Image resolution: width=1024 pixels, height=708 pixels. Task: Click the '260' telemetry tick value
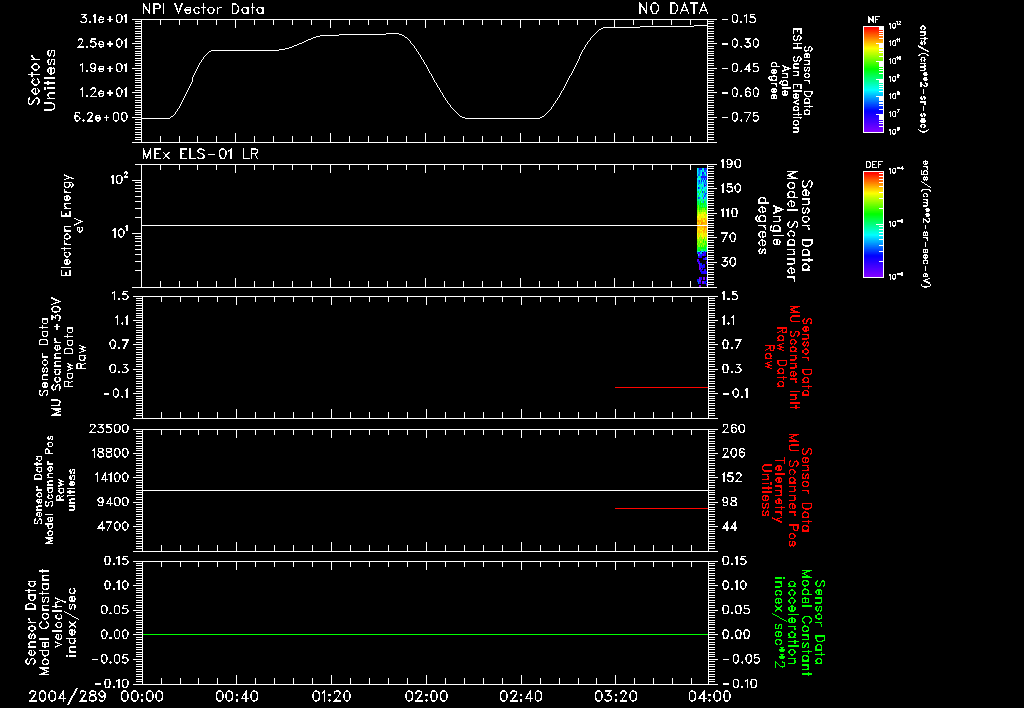[733, 428]
